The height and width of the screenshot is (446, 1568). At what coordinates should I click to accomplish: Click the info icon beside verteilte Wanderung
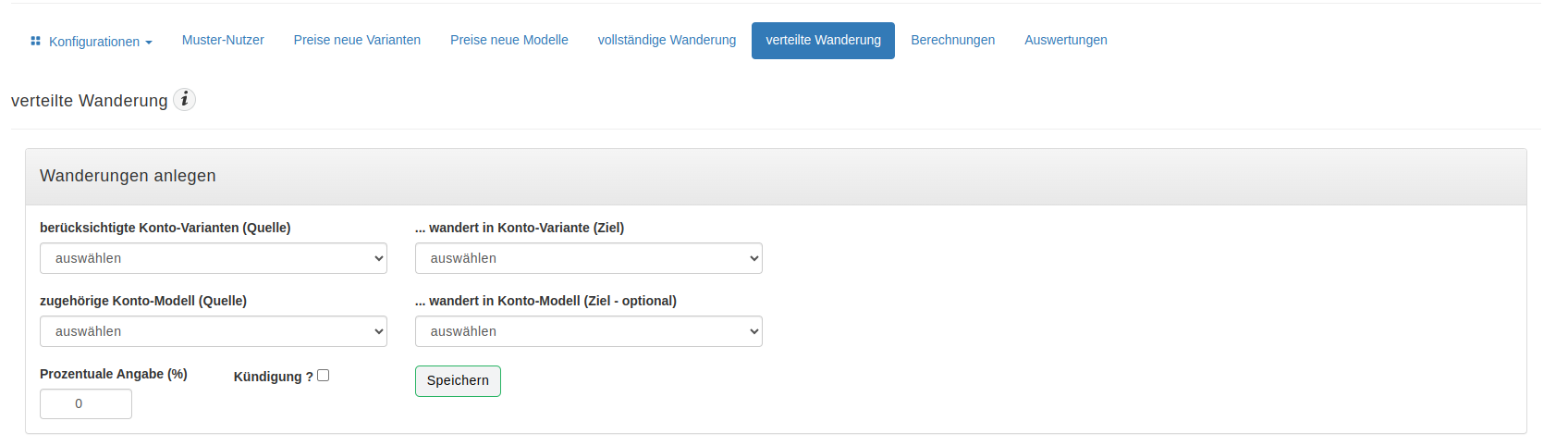[184, 99]
